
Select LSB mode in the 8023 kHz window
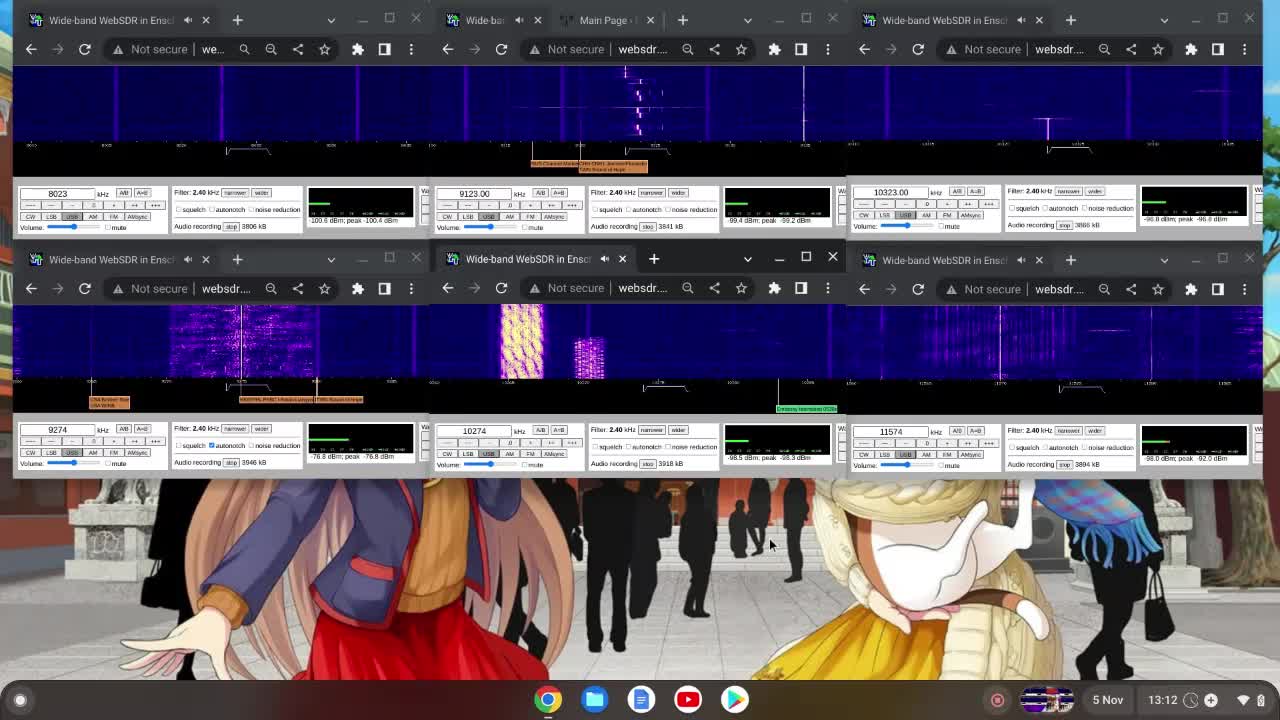click(51, 217)
